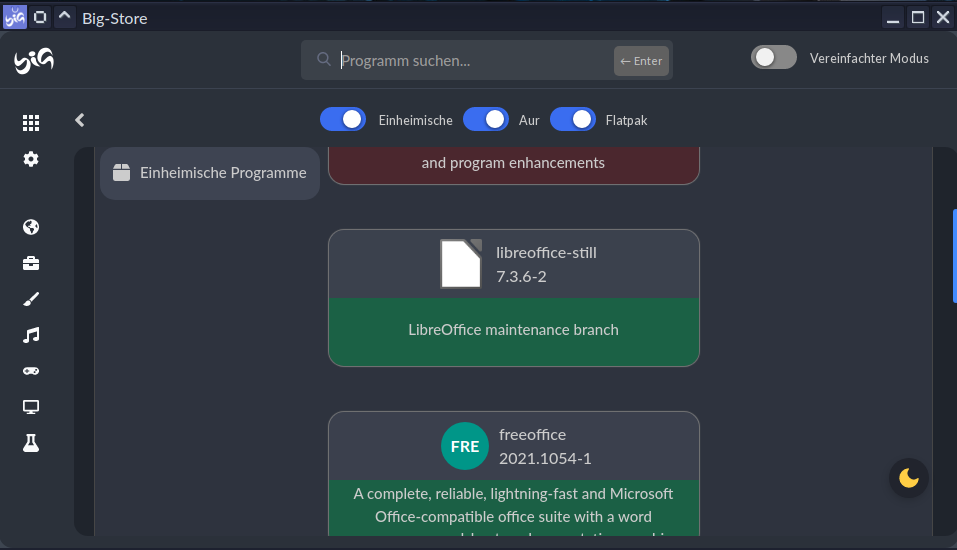Click the Flatpak label text
957x550 pixels.
(626, 121)
